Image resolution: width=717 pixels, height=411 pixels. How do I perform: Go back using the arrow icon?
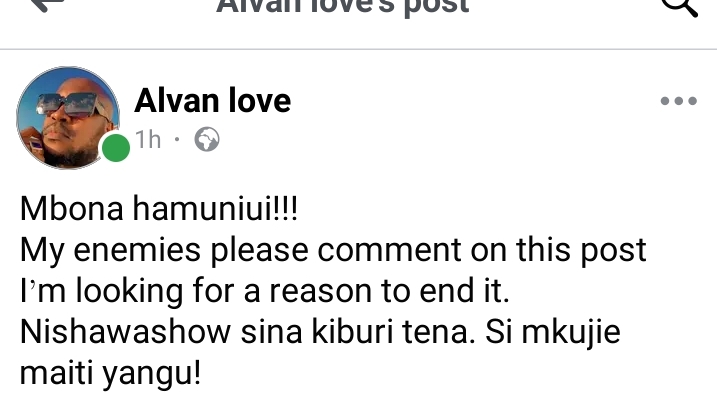[47, 5]
